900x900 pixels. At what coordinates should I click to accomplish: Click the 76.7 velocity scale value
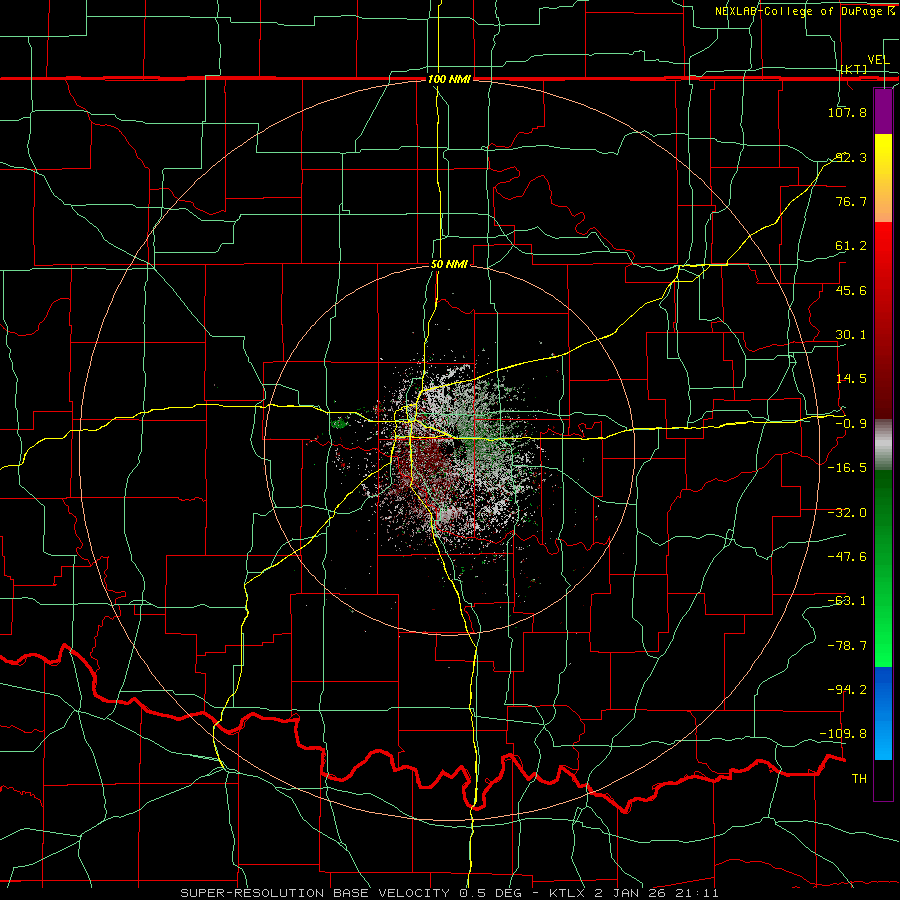tap(850, 201)
